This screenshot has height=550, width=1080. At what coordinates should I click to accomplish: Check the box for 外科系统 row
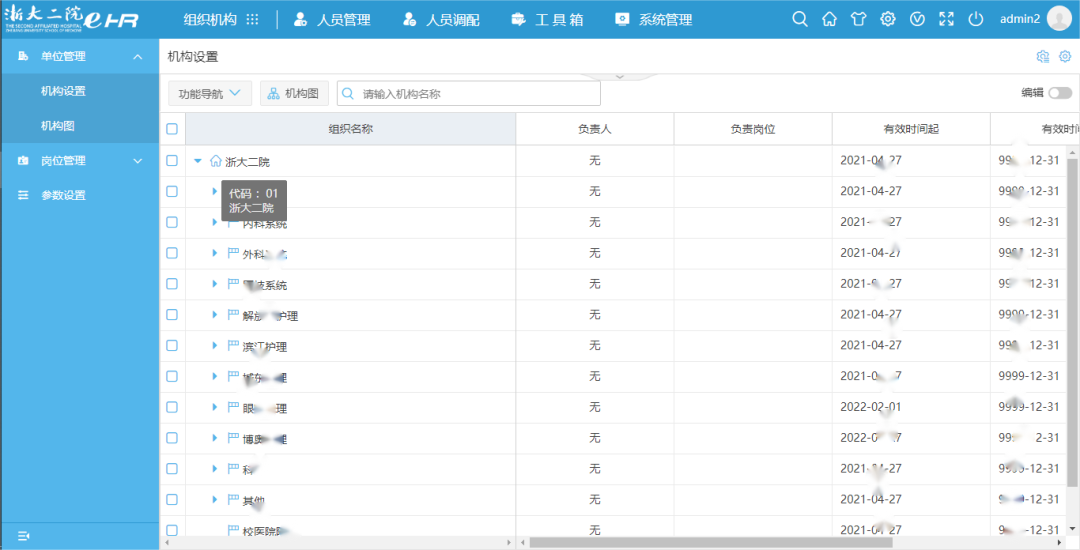[172, 253]
